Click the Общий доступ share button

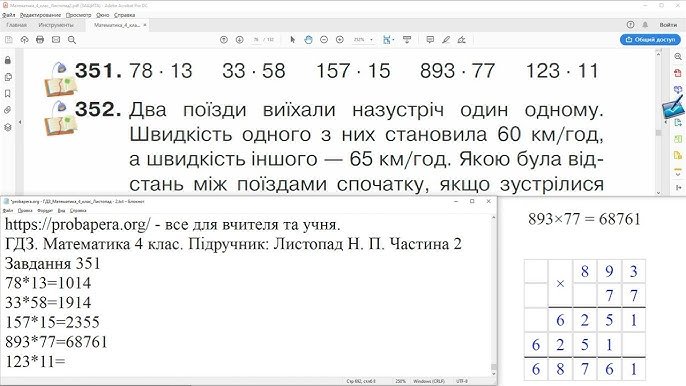(650, 39)
